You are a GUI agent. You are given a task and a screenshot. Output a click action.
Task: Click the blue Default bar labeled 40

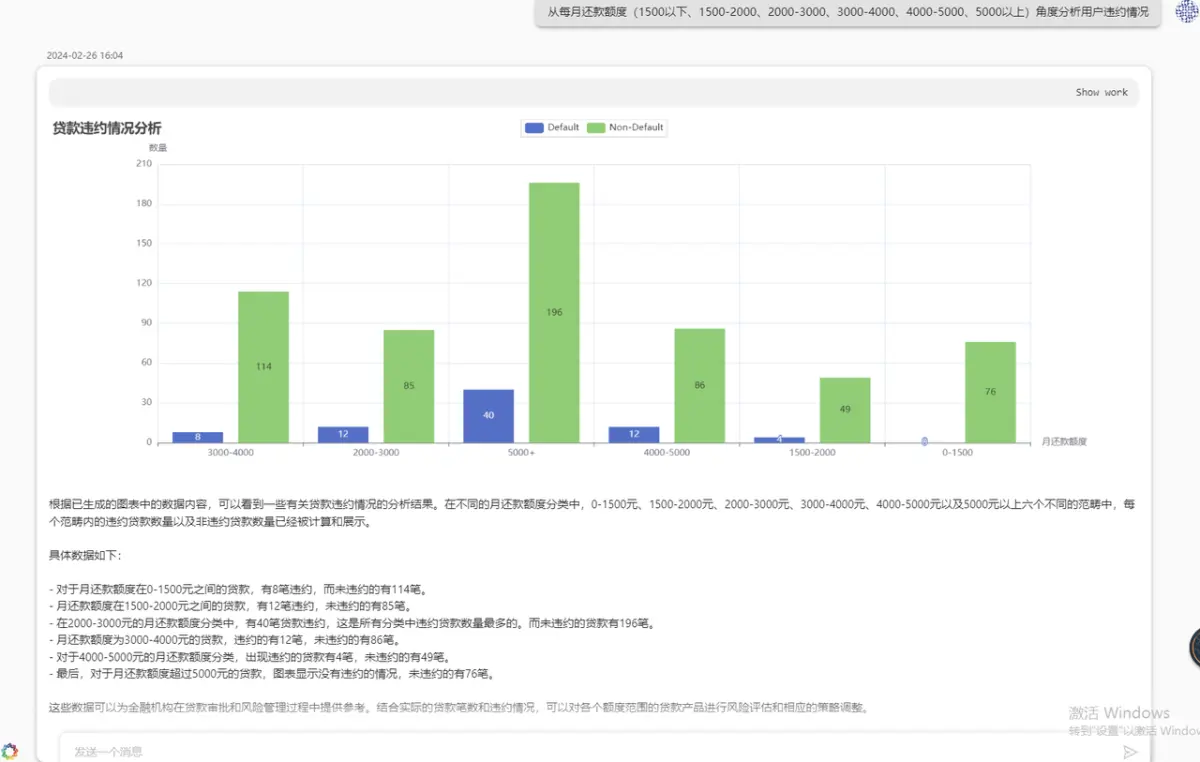488,416
